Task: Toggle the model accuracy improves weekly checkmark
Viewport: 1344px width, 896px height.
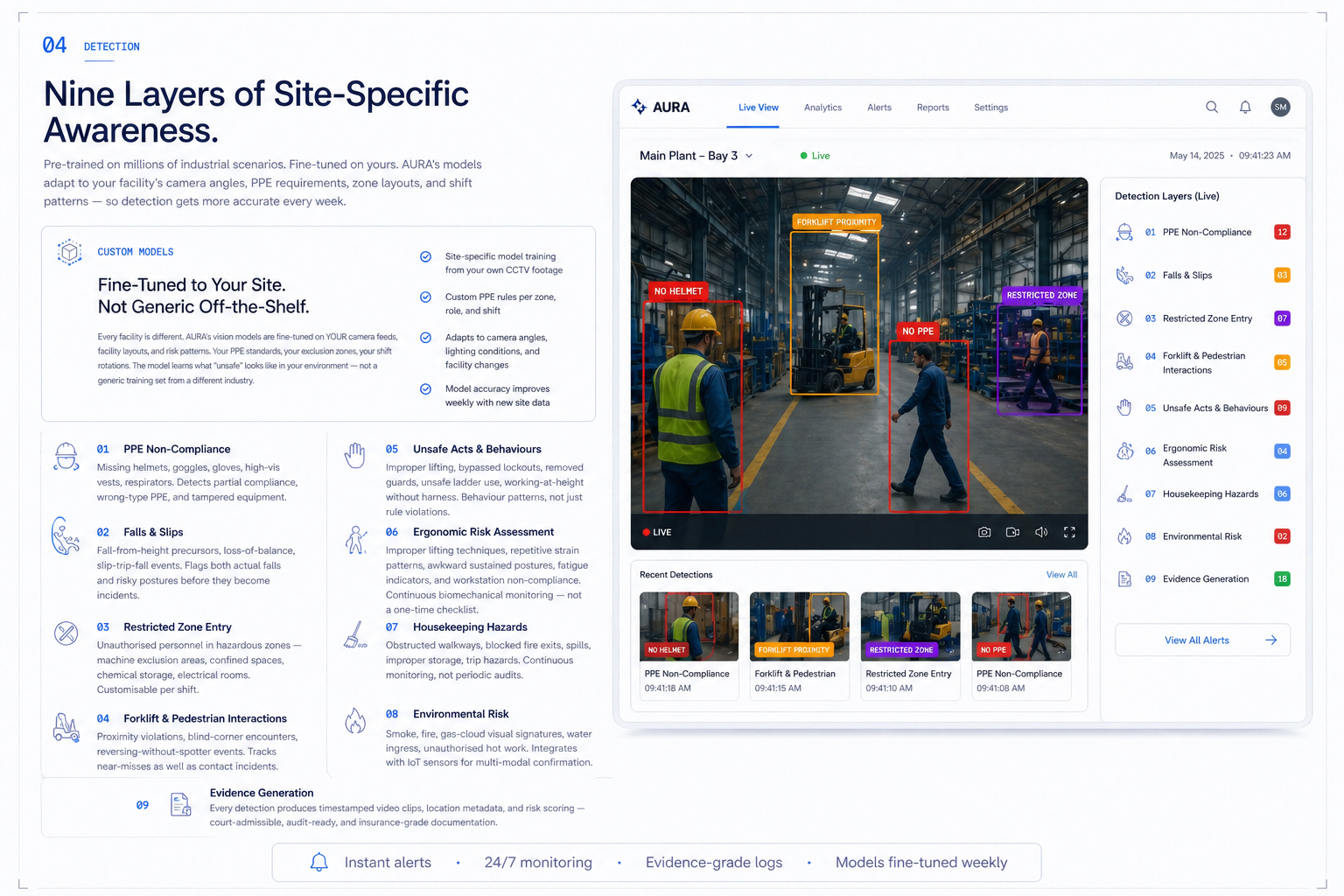Action: click(x=425, y=389)
